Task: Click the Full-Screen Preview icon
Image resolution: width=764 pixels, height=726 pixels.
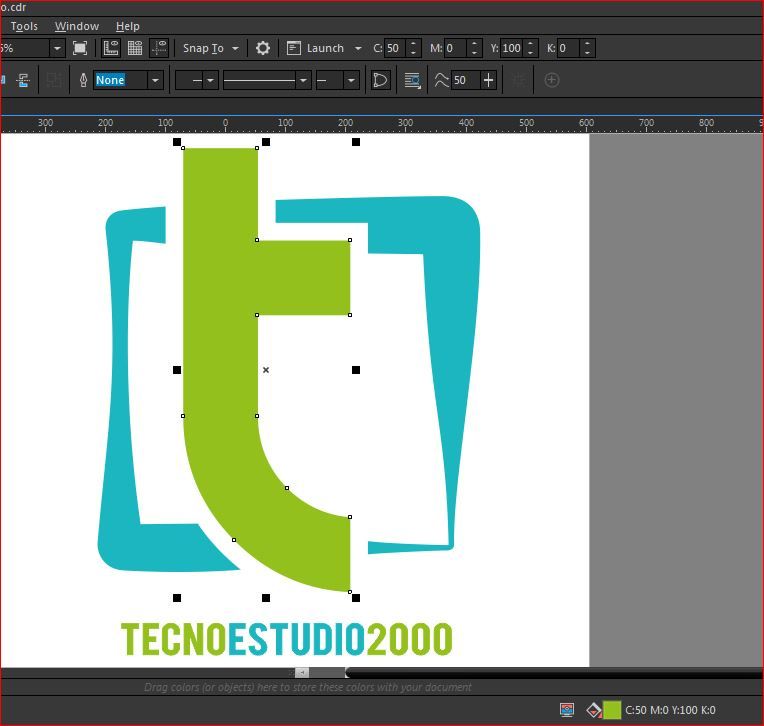Action: pyautogui.click(x=80, y=48)
